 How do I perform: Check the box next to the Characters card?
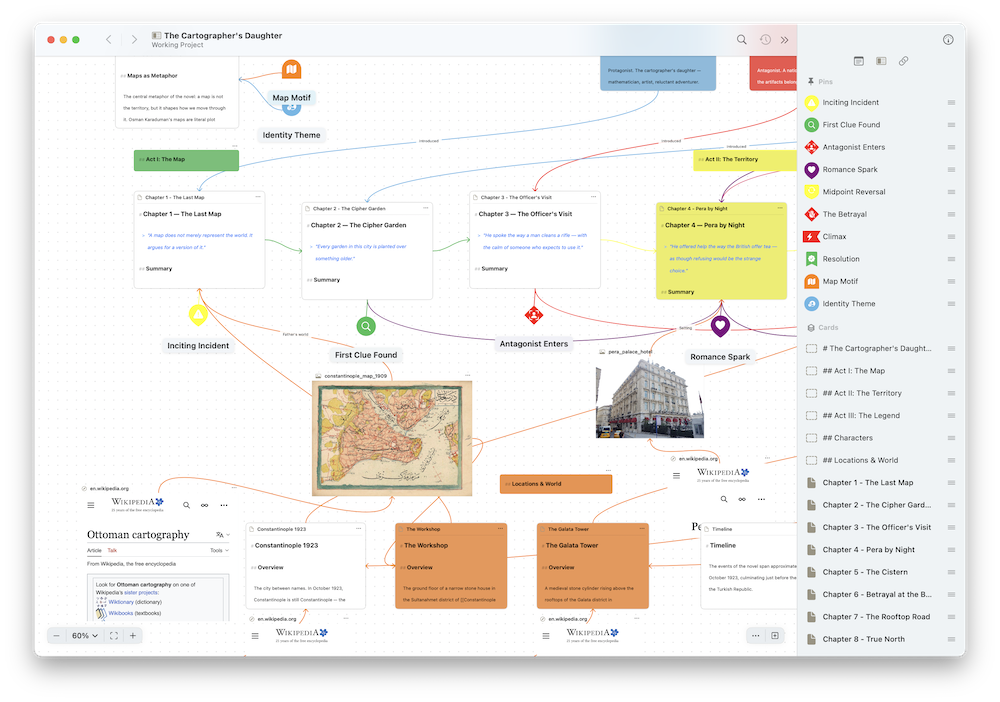click(813, 437)
